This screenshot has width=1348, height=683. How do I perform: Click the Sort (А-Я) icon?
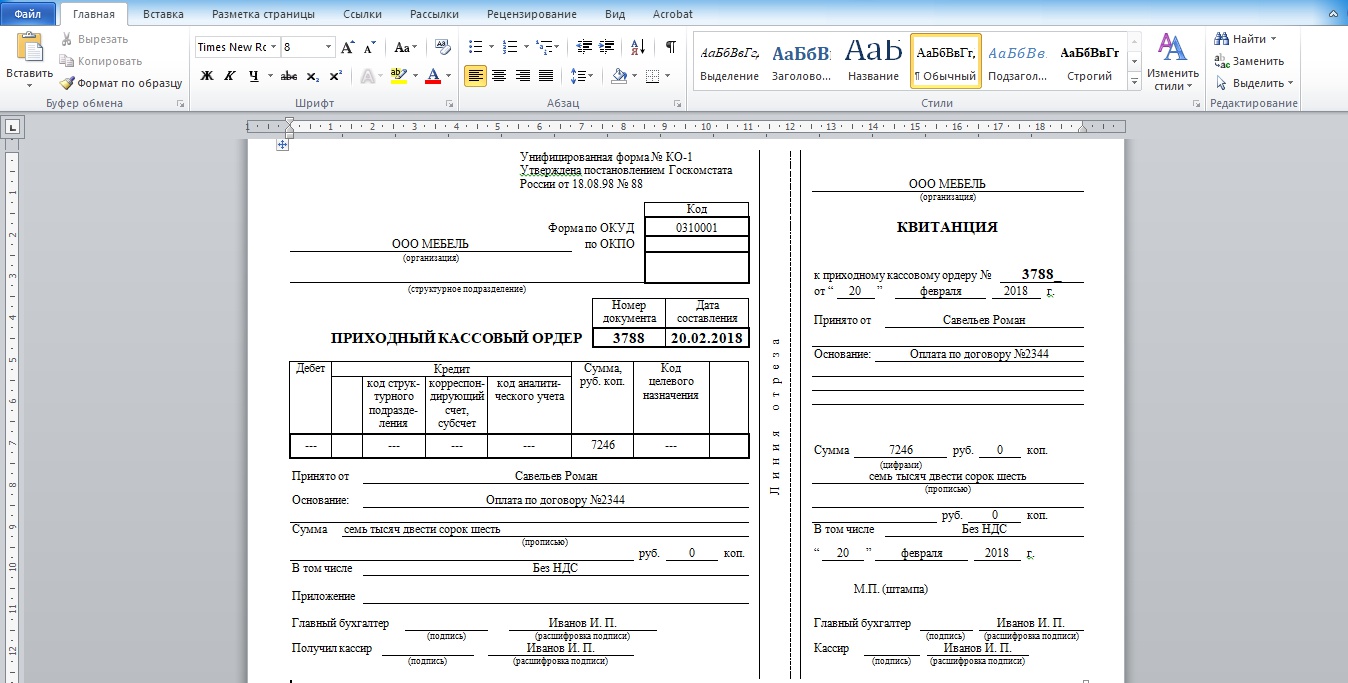tap(640, 47)
